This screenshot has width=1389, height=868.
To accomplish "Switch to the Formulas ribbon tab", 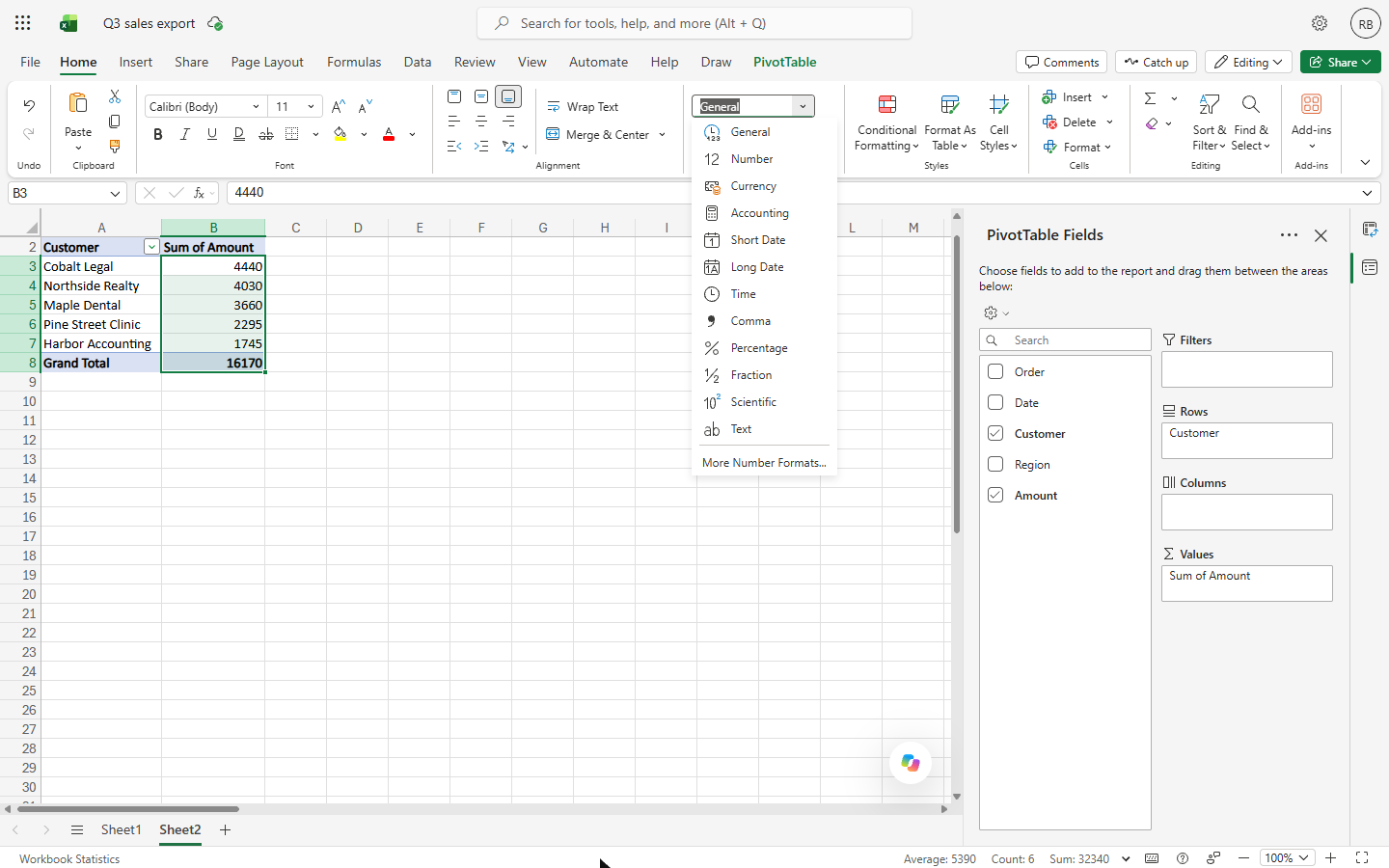I will coord(354,62).
